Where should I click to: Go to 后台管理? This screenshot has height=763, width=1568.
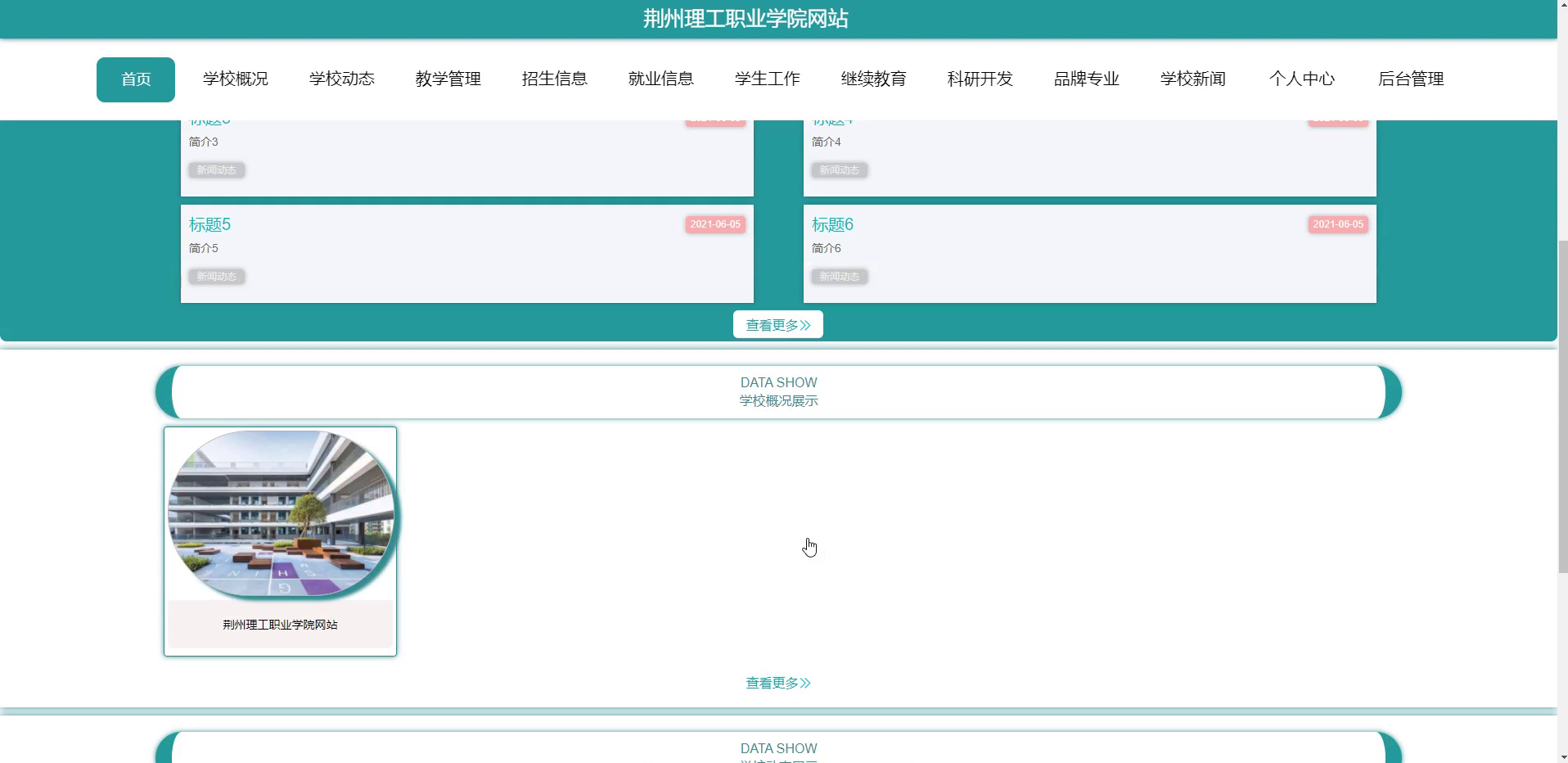(x=1411, y=79)
